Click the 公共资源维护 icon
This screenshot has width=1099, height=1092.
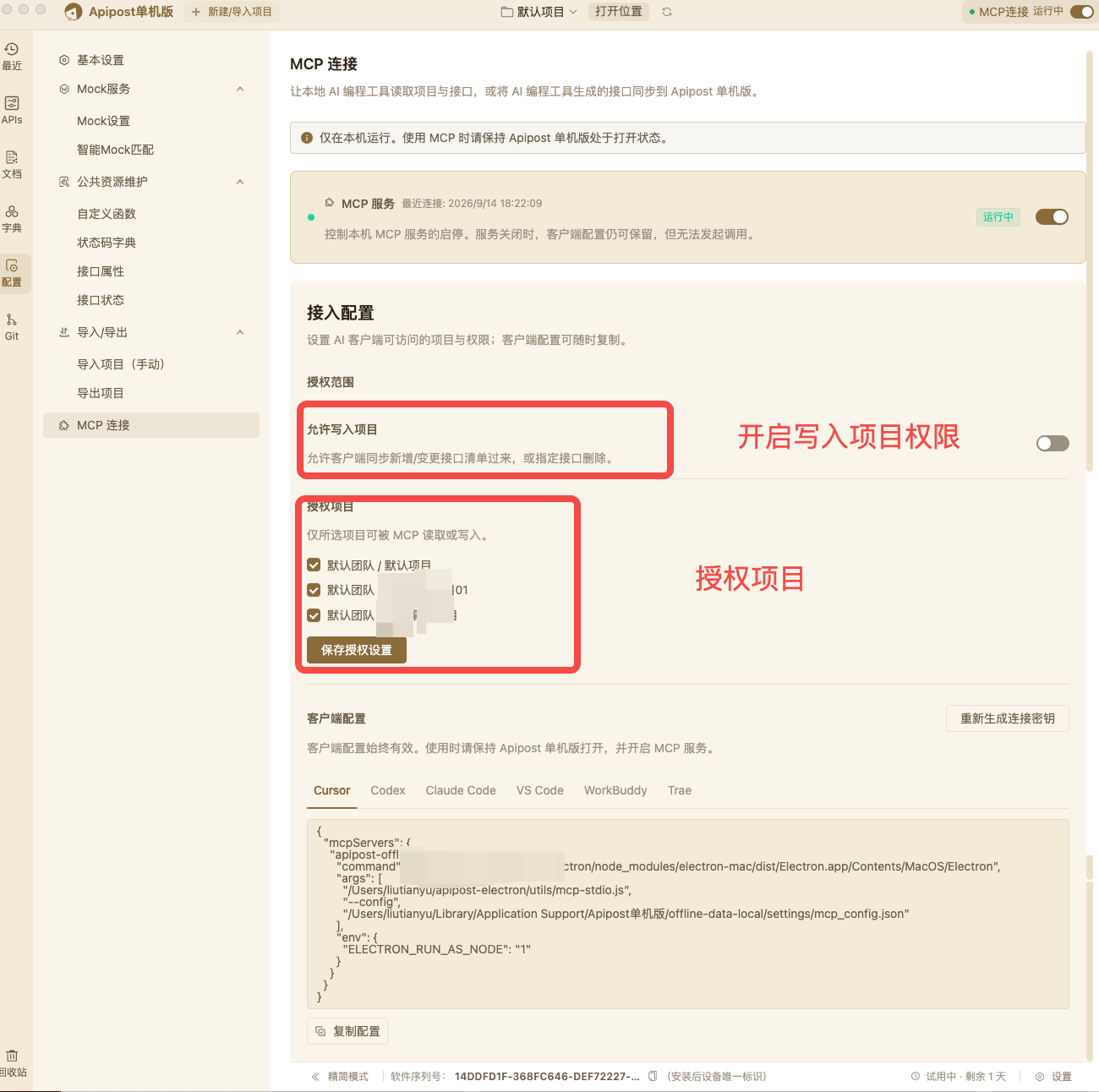click(x=64, y=182)
